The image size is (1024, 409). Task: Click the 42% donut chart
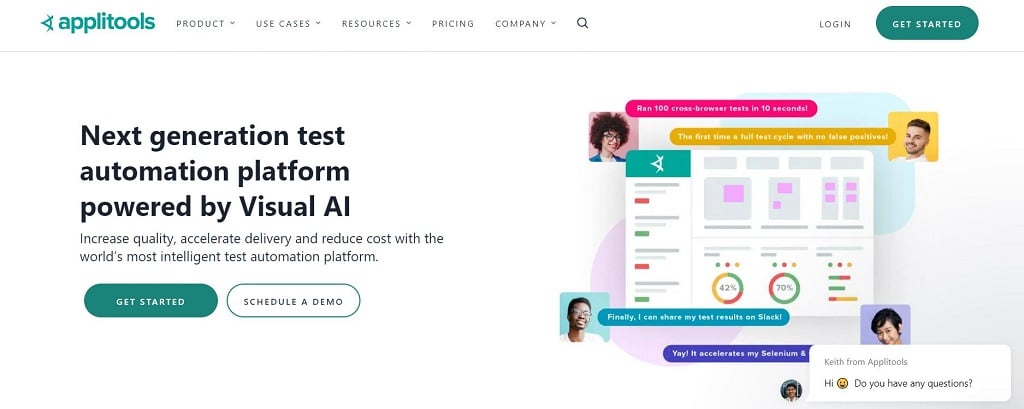[728, 287]
